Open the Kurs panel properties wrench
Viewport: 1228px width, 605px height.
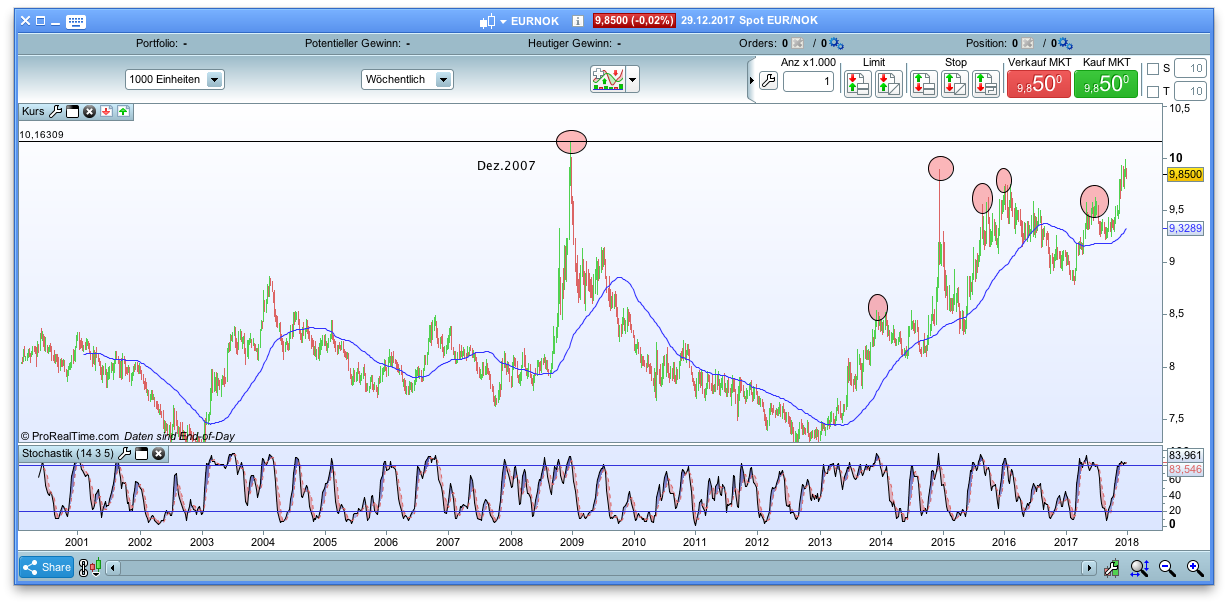pos(56,112)
